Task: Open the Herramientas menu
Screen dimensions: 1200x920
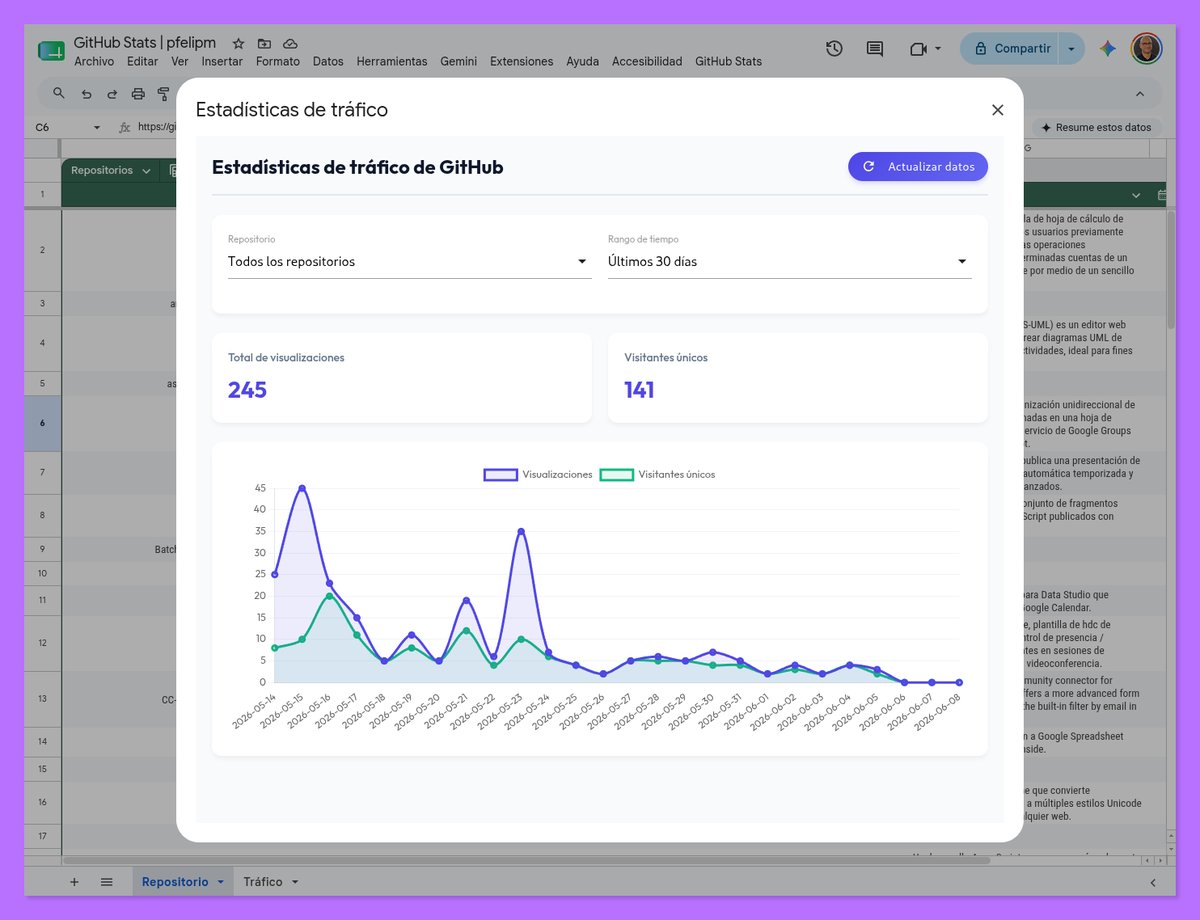Action: [392, 61]
